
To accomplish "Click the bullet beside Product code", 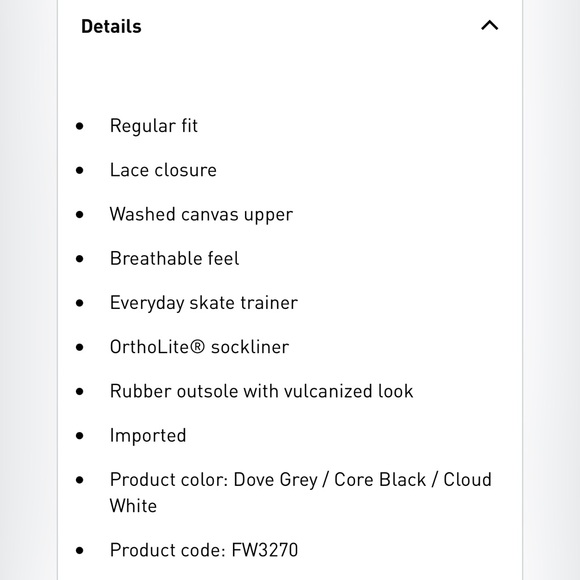I will [x=80, y=550].
